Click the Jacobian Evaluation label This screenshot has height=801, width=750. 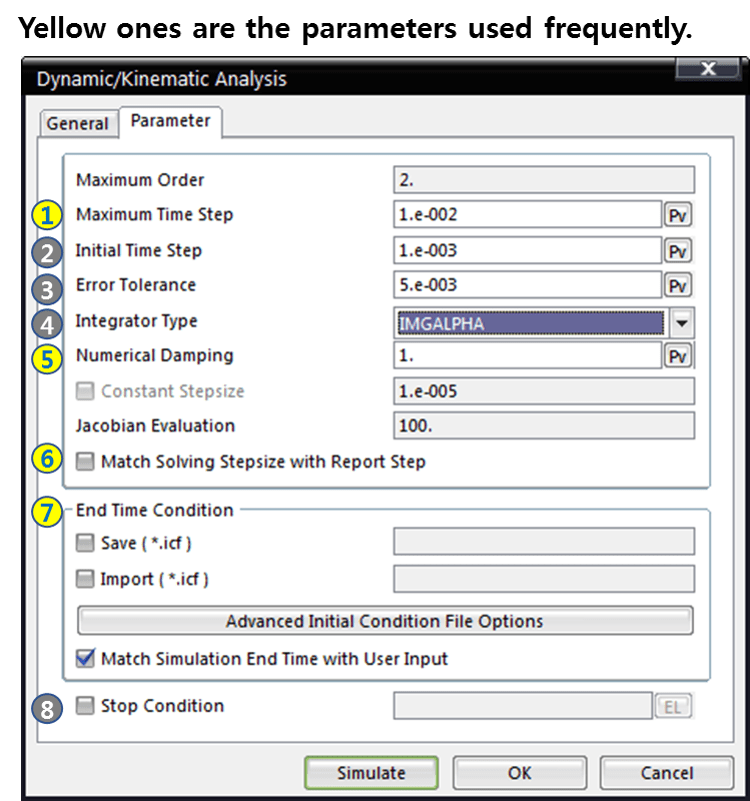(155, 426)
